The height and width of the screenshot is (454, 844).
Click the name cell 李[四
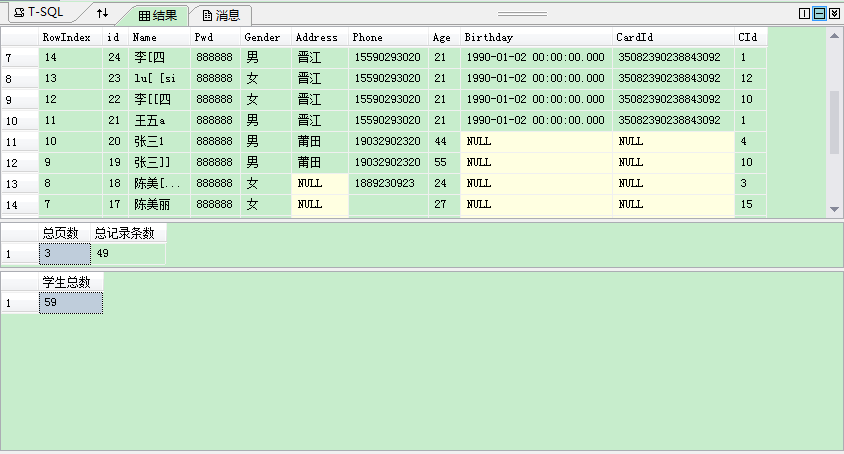(x=159, y=57)
